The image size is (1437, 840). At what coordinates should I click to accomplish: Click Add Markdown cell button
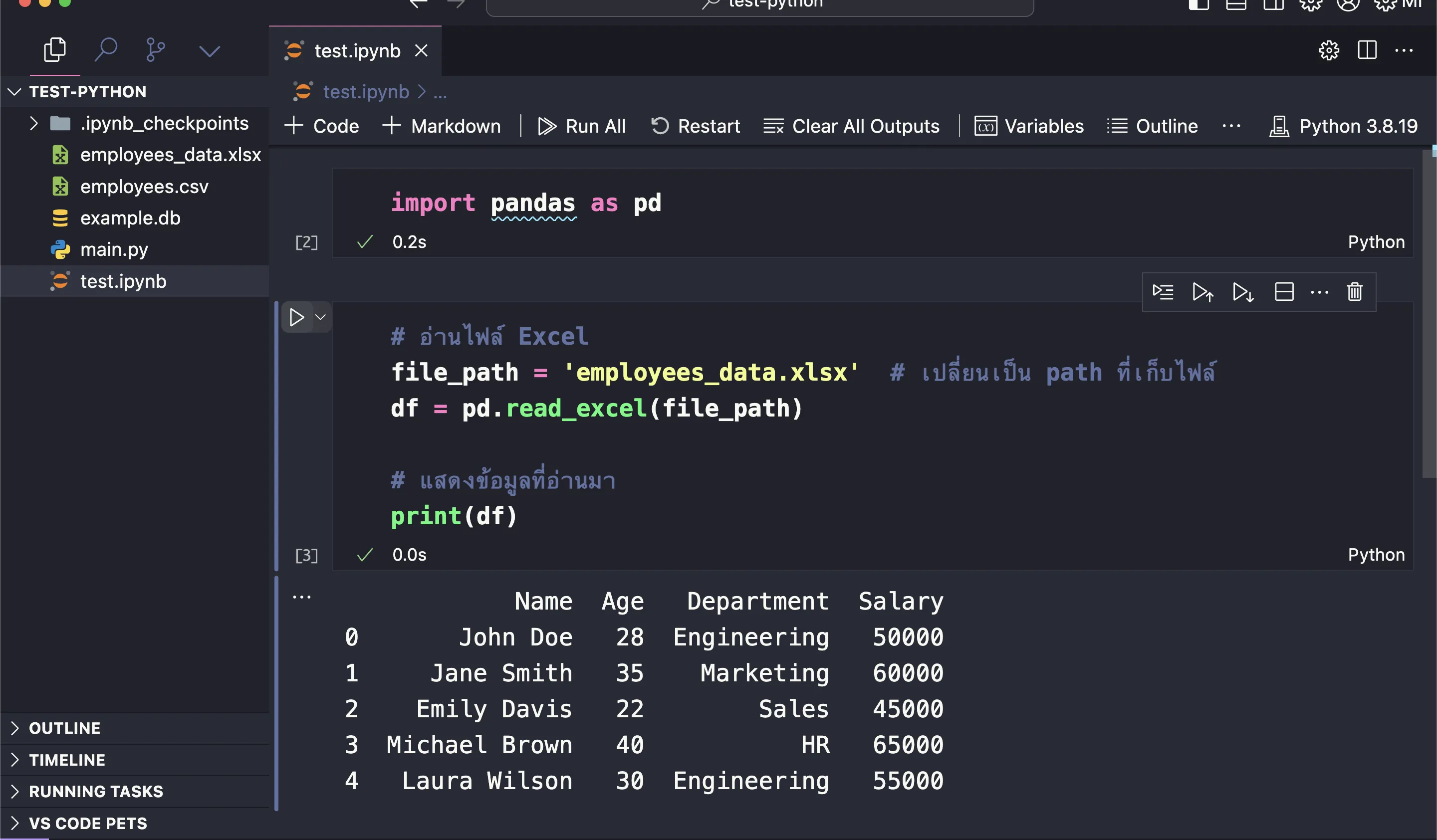[x=441, y=126]
